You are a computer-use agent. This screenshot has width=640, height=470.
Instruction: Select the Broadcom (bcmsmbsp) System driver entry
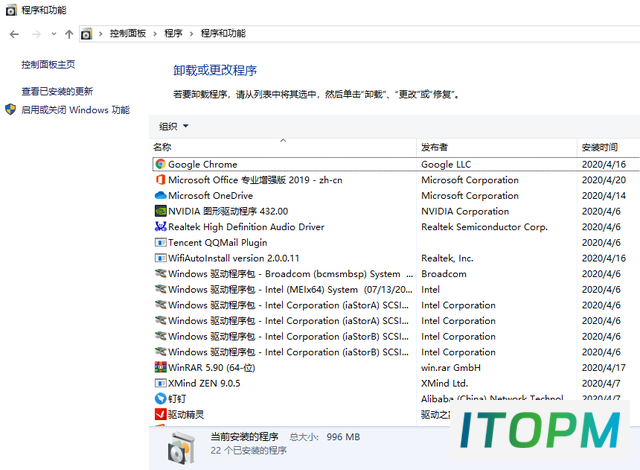[290, 274]
